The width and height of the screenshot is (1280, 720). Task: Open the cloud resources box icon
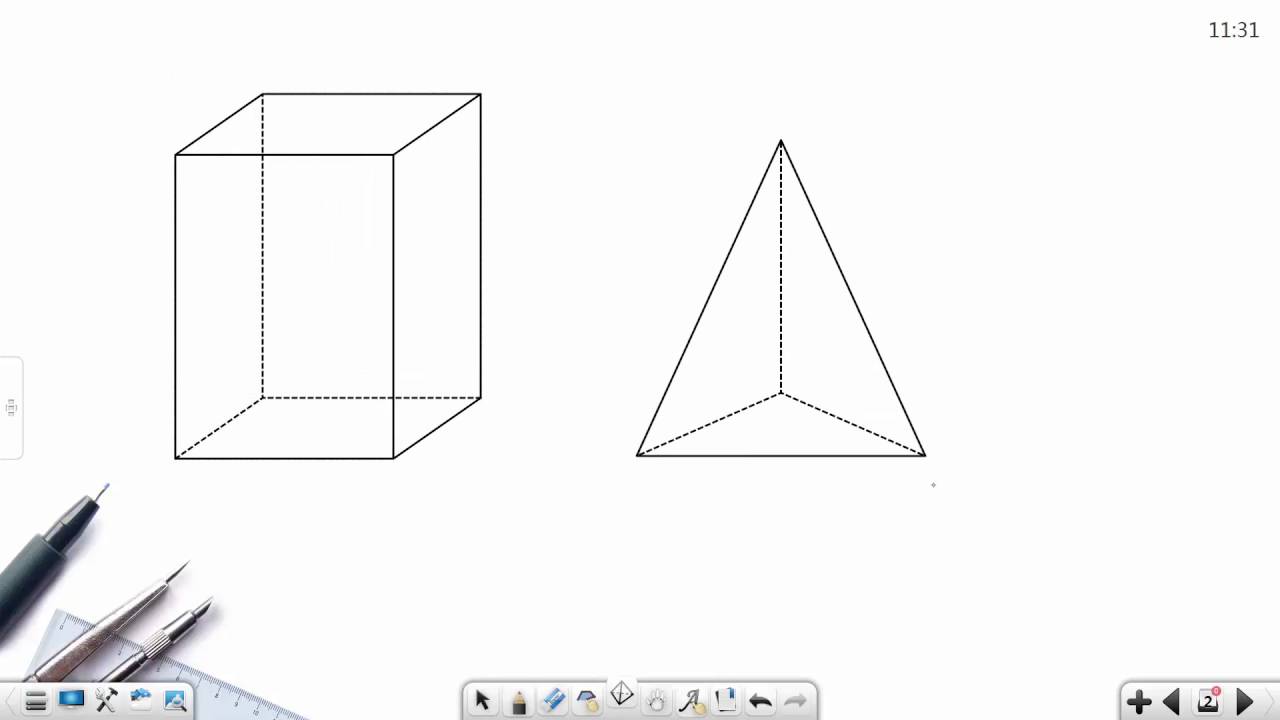point(141,699)
